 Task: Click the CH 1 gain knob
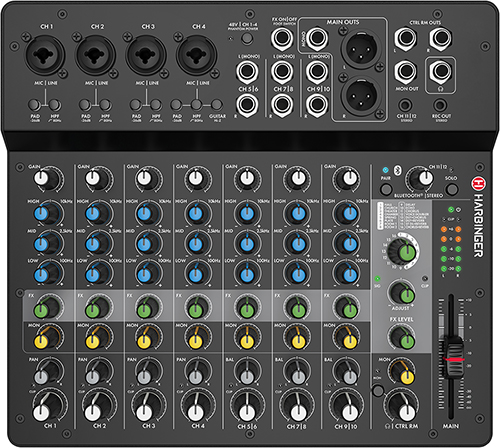48,179
